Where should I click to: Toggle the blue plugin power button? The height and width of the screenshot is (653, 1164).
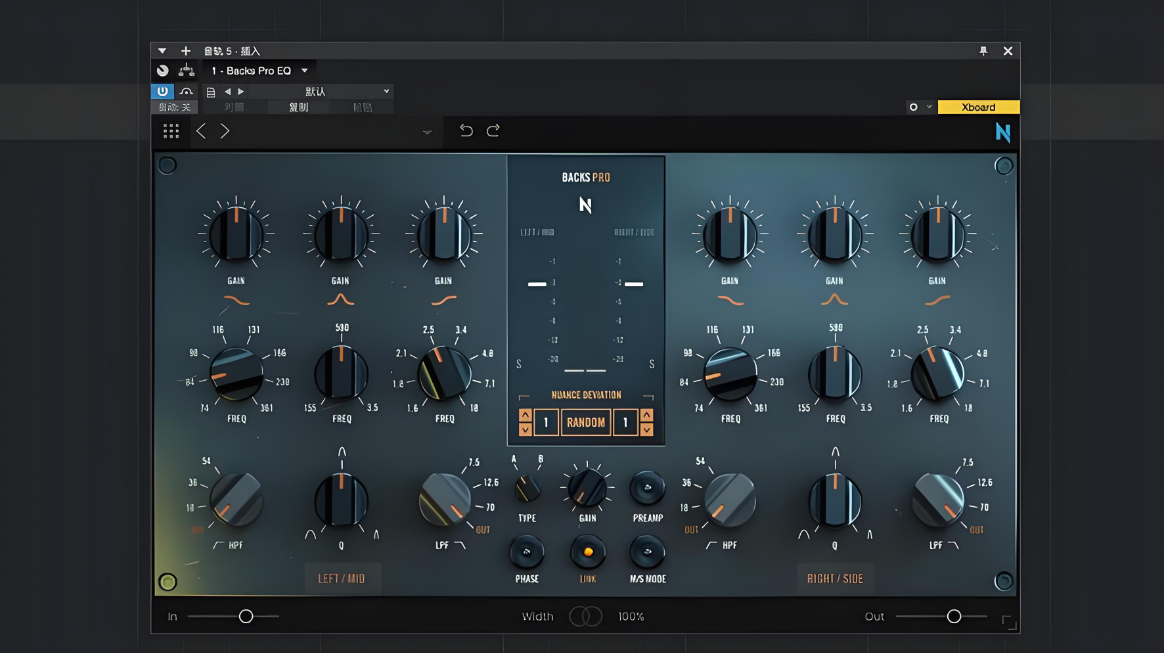tap(163, 91)
